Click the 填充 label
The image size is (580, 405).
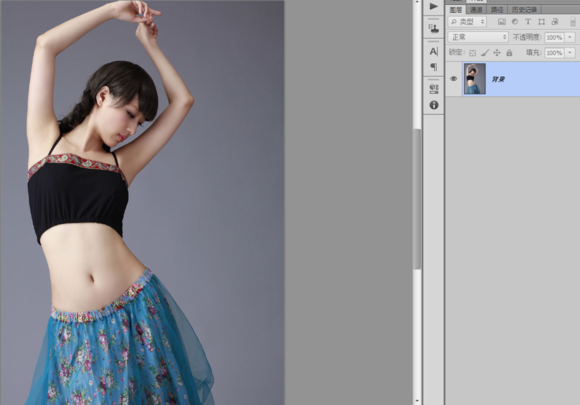click(534, 53)
